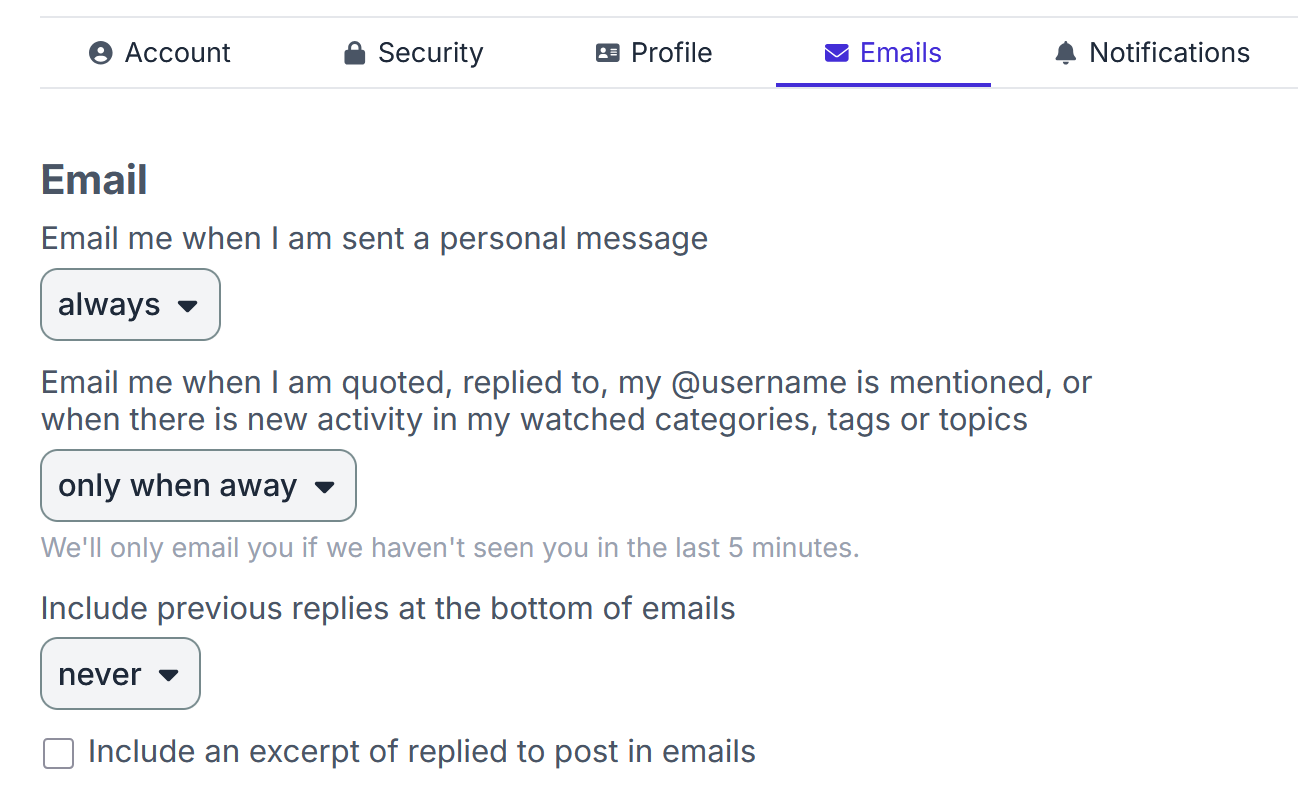Open the previous replies 'never' dropdown

(x=120, y=674)
